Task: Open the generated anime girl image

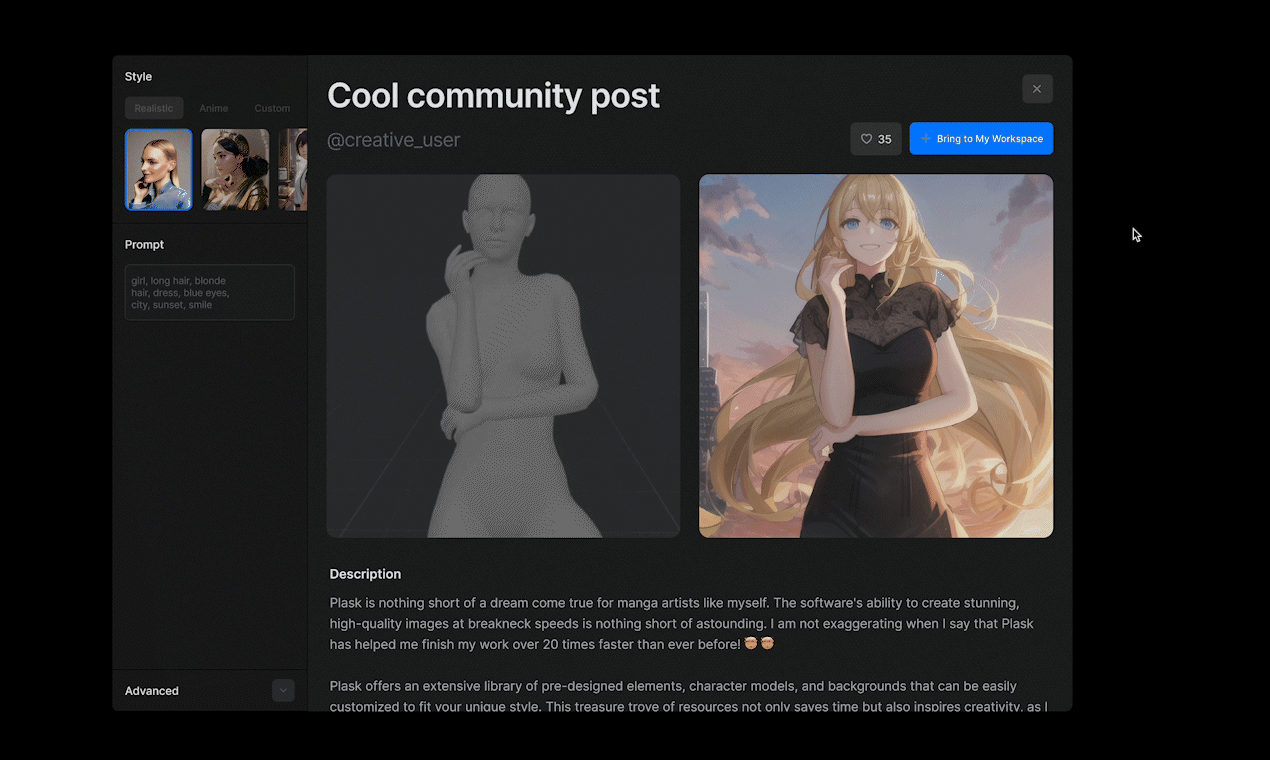Action: coord(876,356)
